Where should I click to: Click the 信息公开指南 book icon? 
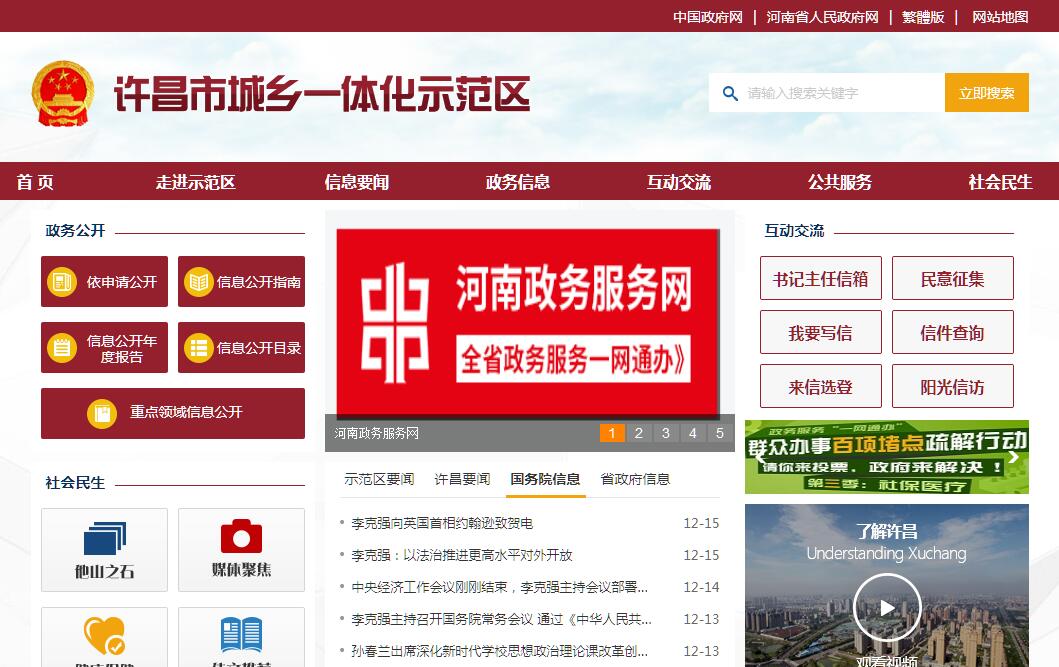click(199, 282)
